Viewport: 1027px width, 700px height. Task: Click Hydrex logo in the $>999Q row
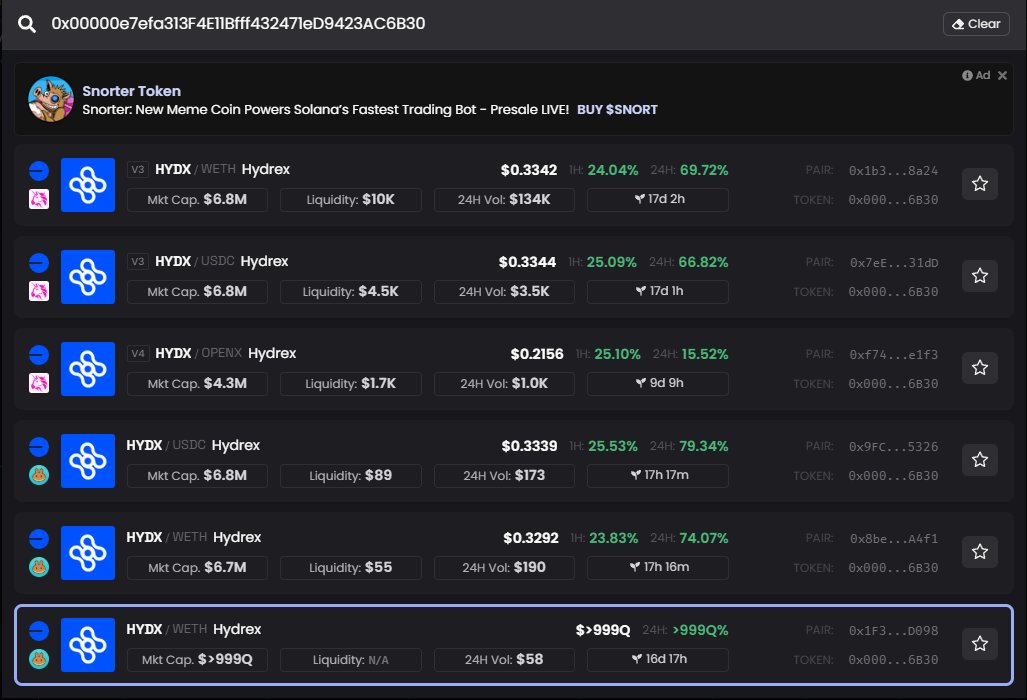click(88, 645)
